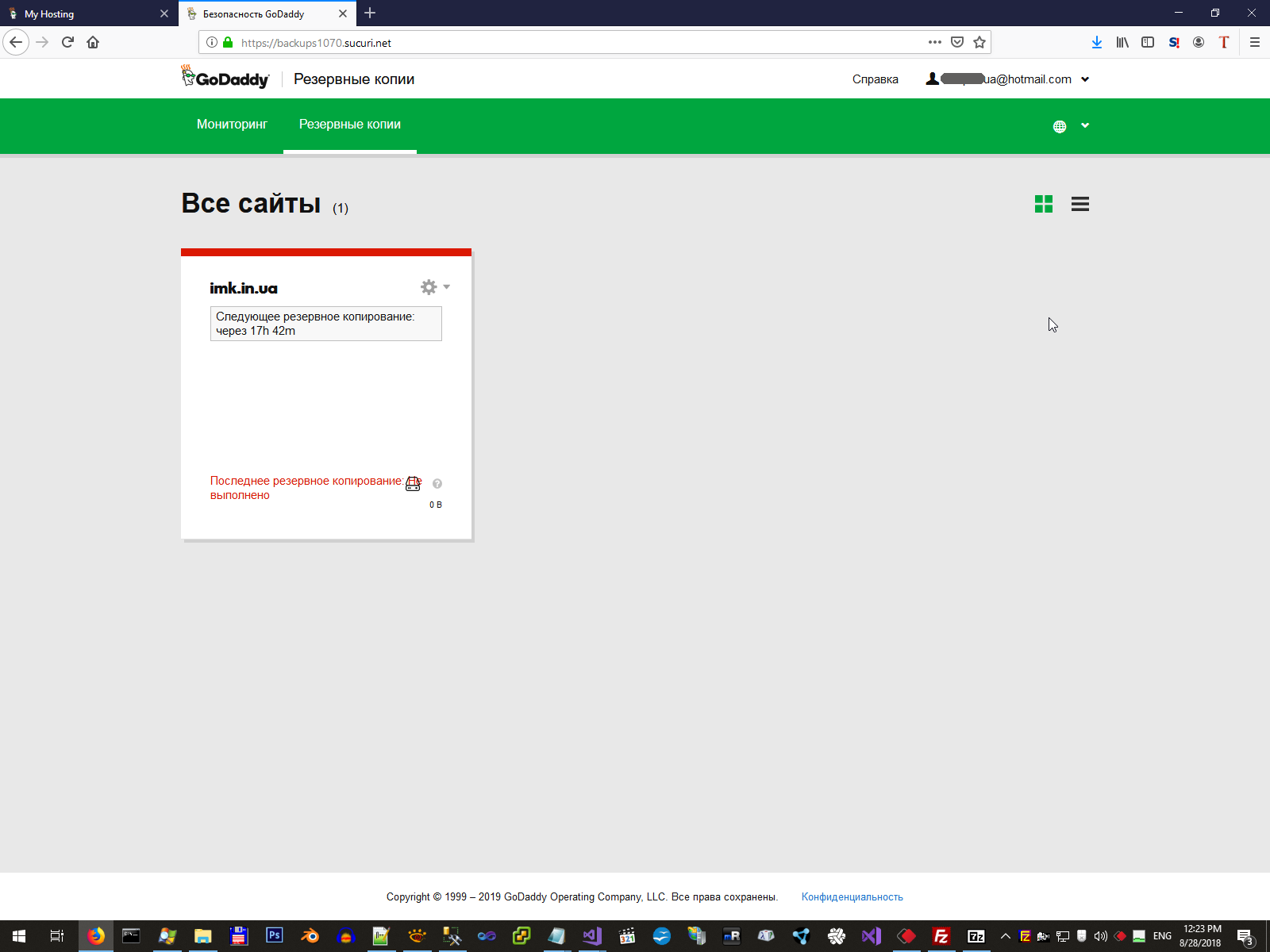Click the S! extension toolbar icon
Image resolution: width=1270 pixels, height=952 pixels.
1173,42
